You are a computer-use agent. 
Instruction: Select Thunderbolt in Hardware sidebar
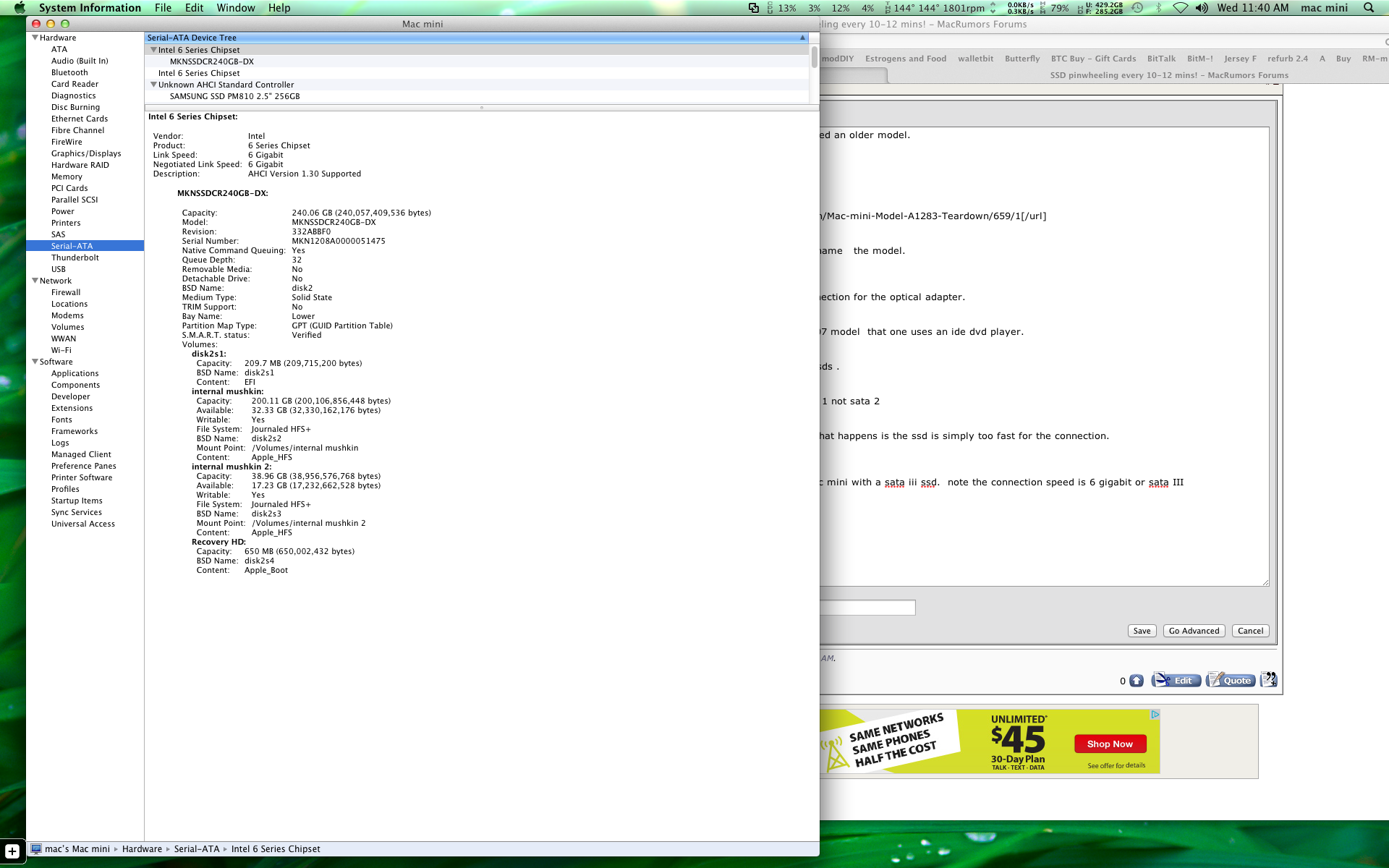pyautogui.click(x=75, y=258)
